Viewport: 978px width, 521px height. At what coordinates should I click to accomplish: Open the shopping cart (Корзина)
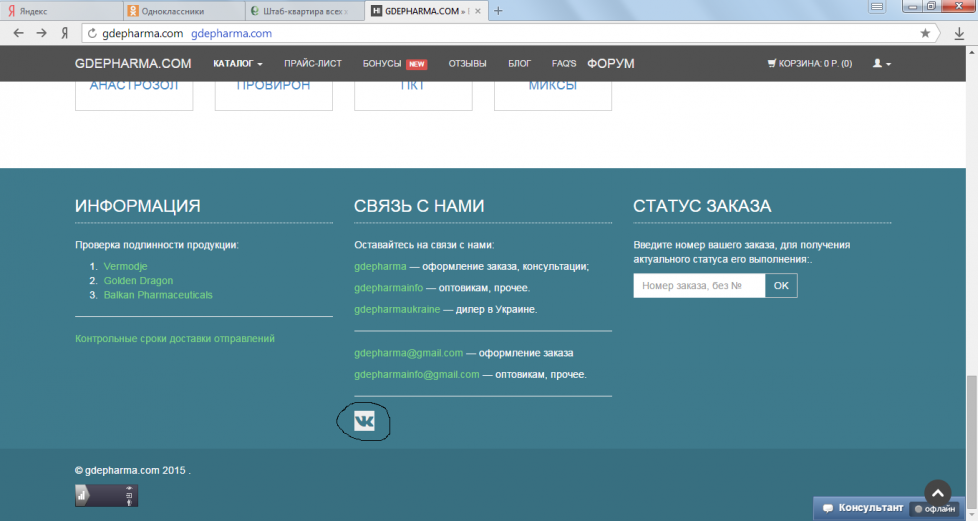click(x=809, y=64)
